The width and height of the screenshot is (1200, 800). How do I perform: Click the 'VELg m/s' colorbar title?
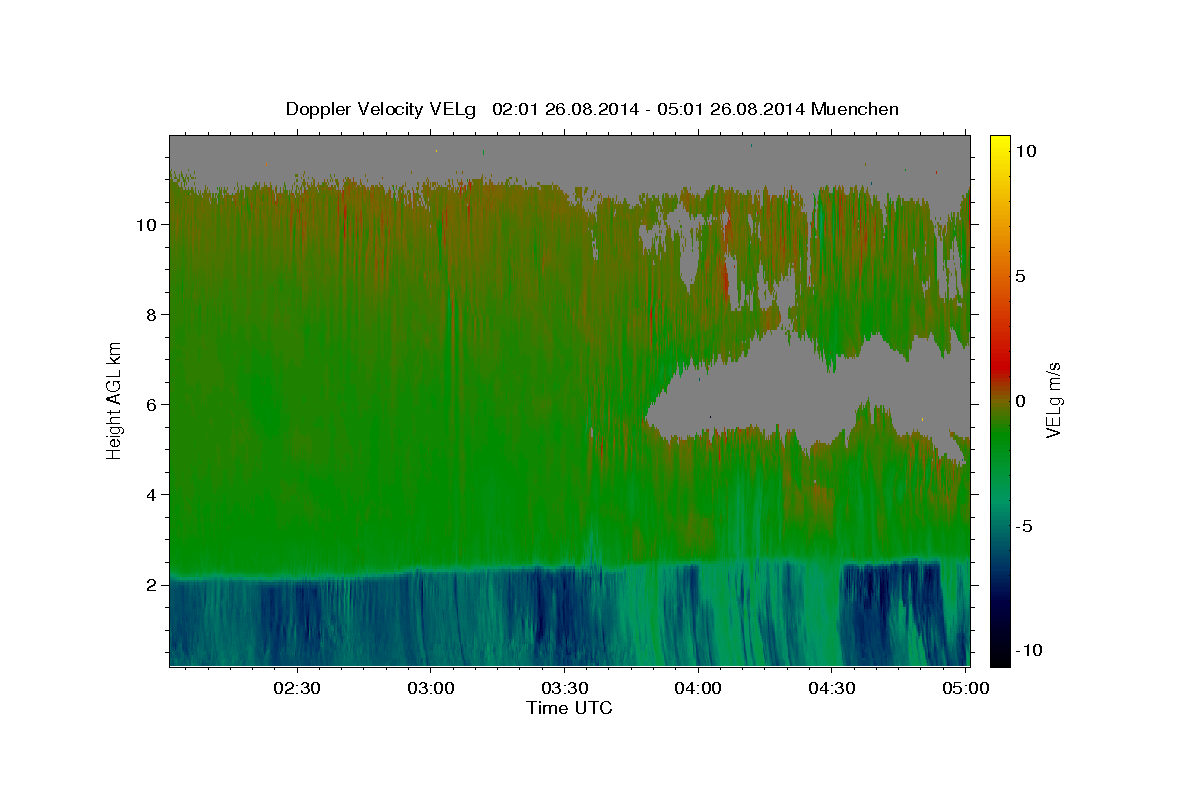point(1053,401)
